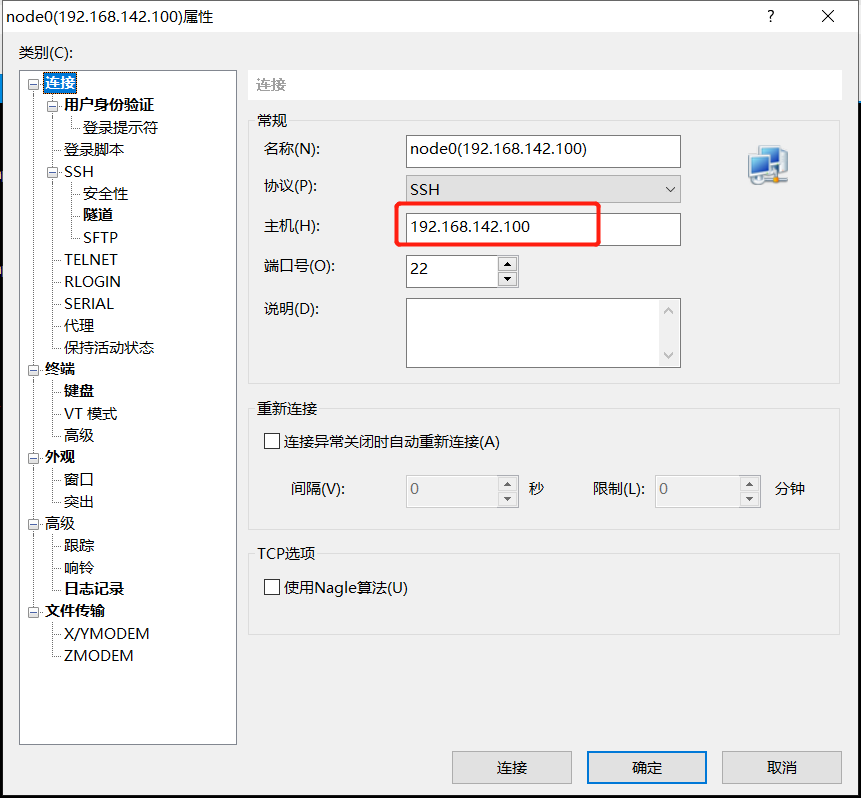The image size is (861, 798).
Task: Increase port number using the up stepper arrow
Action: click(x=507, y=263)
